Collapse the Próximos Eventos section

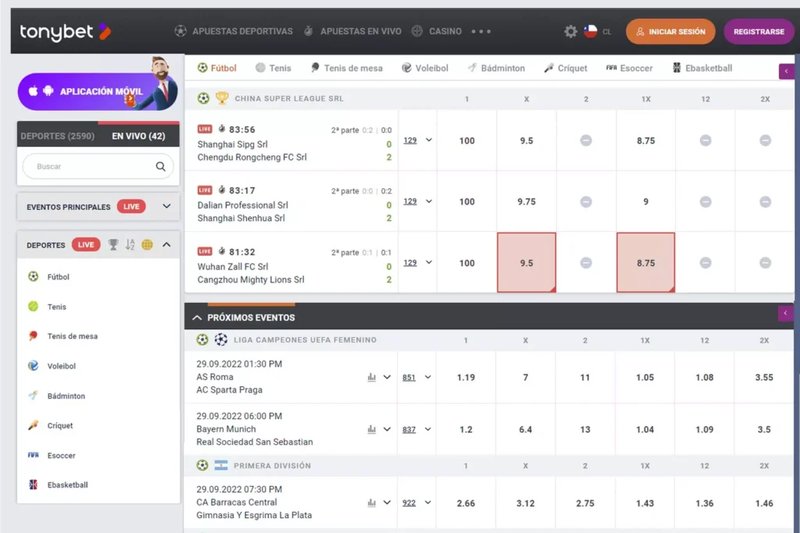click(x=197, y=318)
